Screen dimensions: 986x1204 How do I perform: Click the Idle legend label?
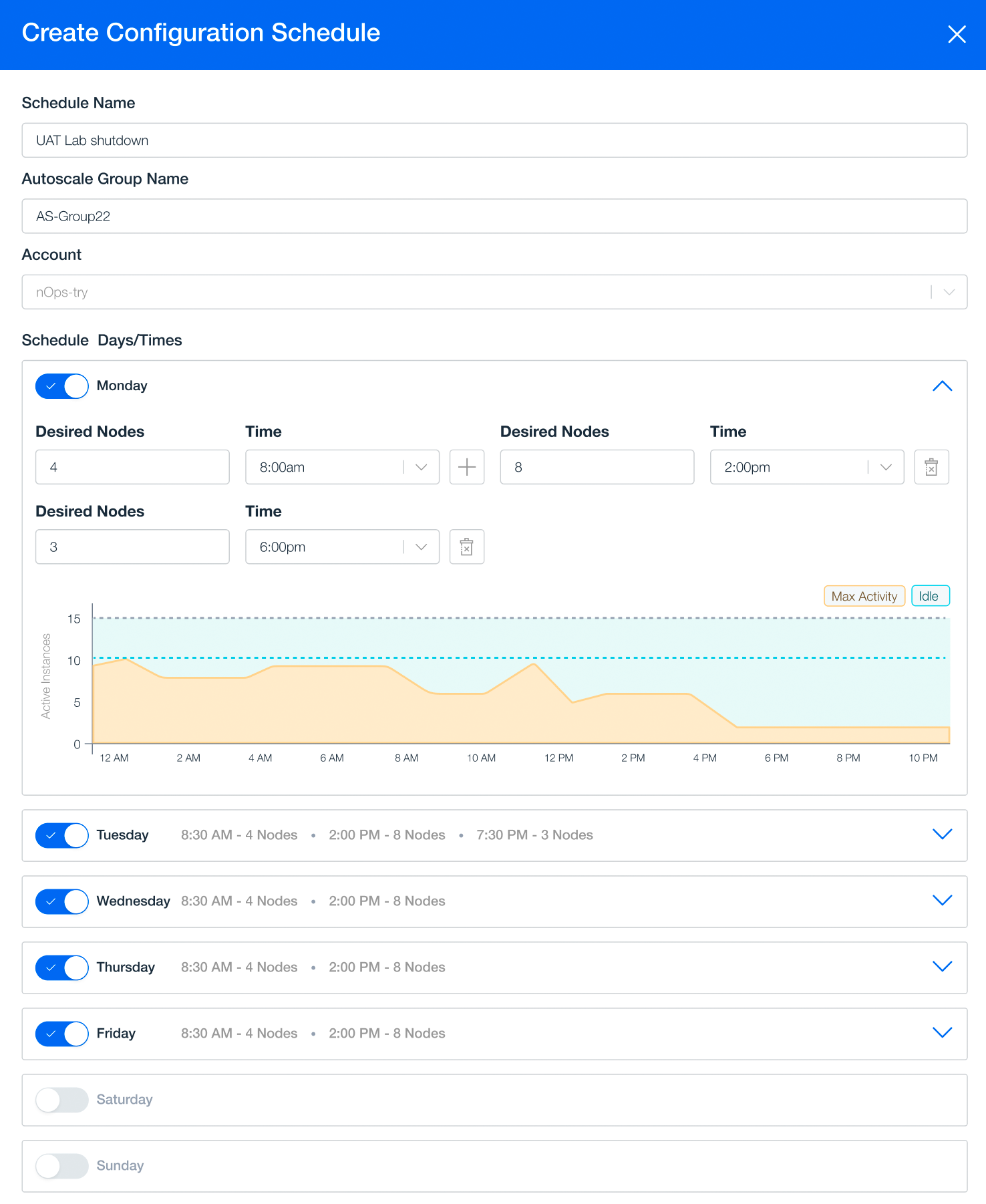pos(930,596)
